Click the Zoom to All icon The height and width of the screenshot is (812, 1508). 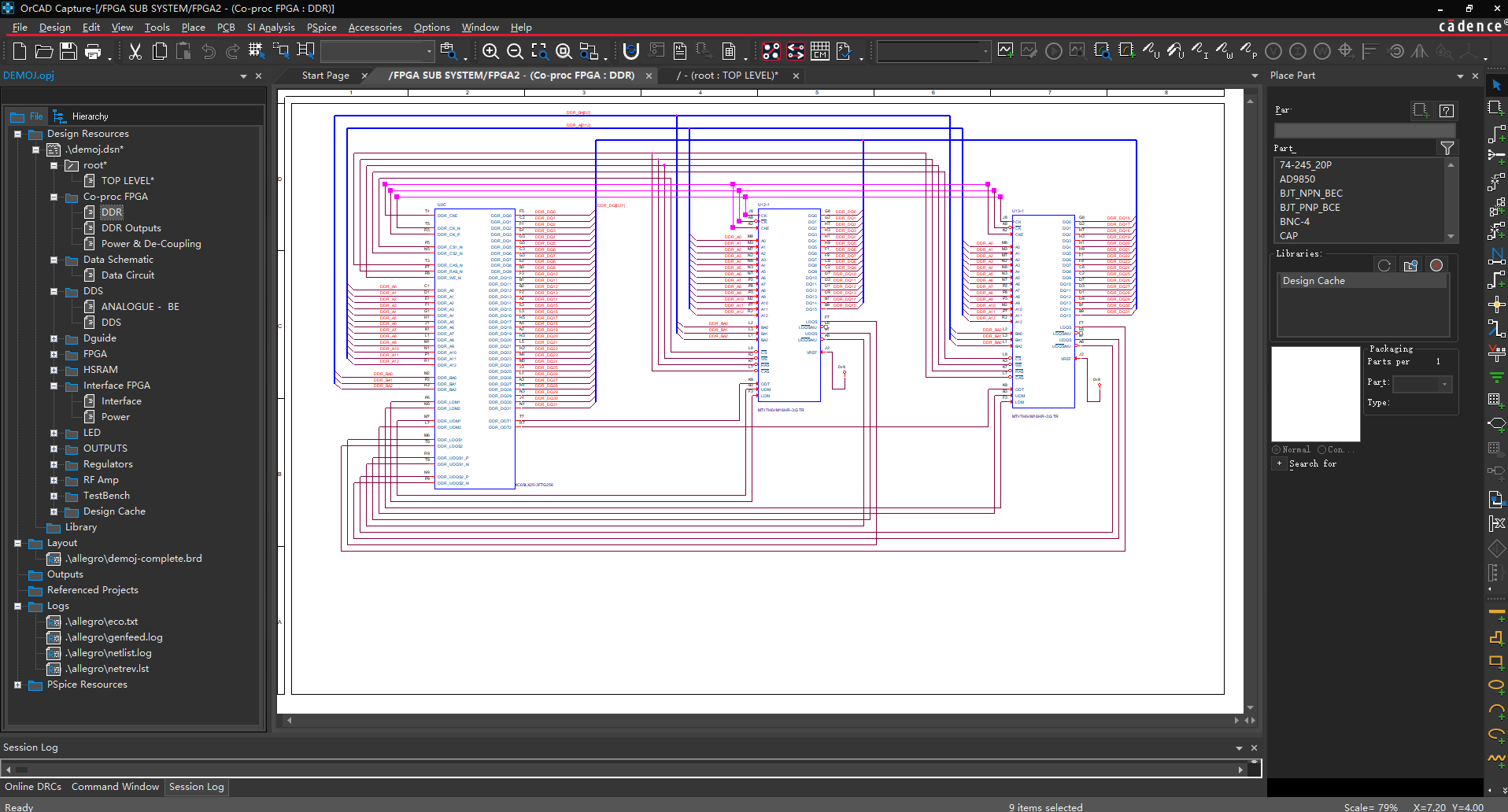click(x=564, y=52)
